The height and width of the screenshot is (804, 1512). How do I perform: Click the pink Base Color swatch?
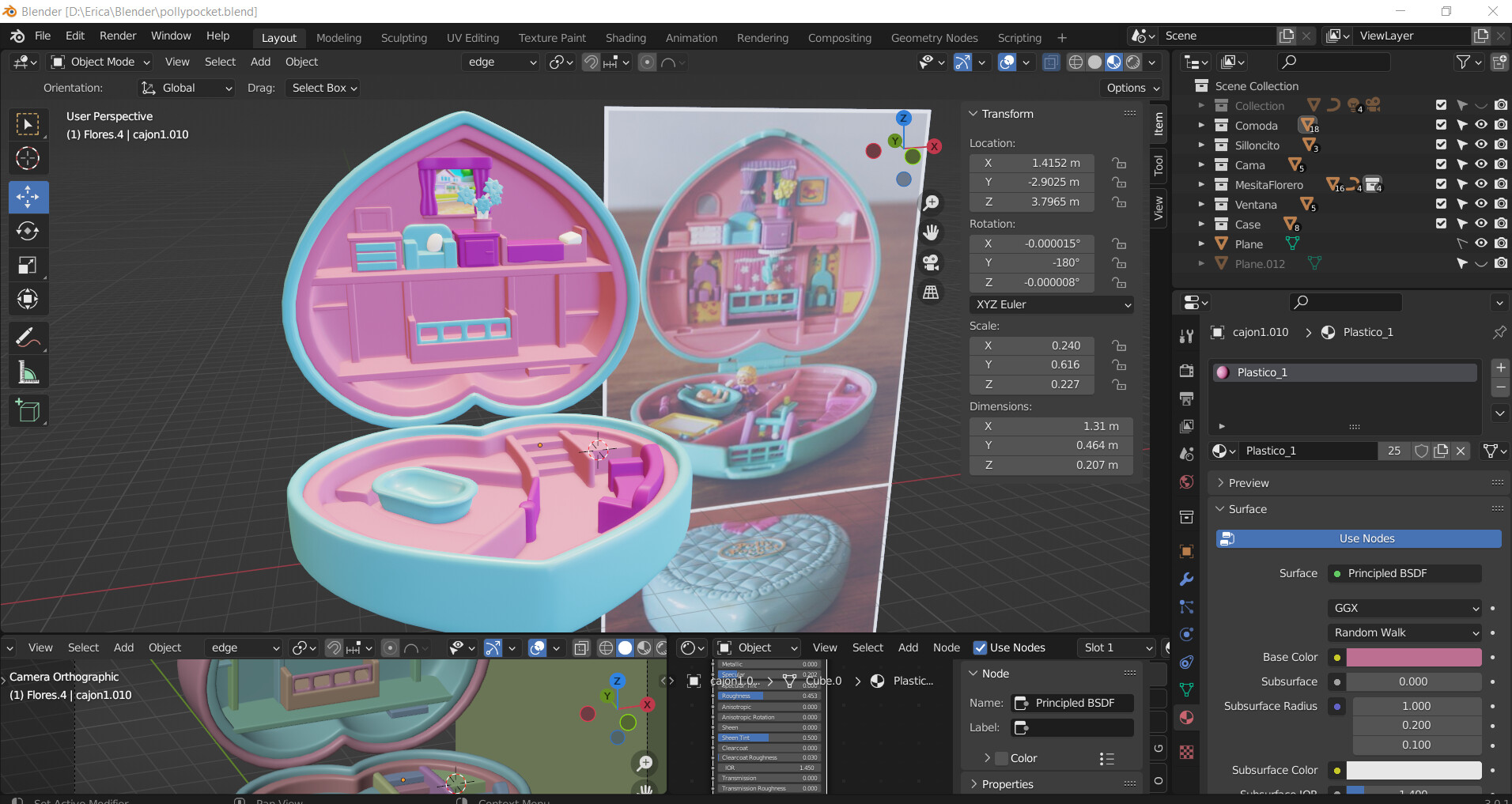point(1413,657)
